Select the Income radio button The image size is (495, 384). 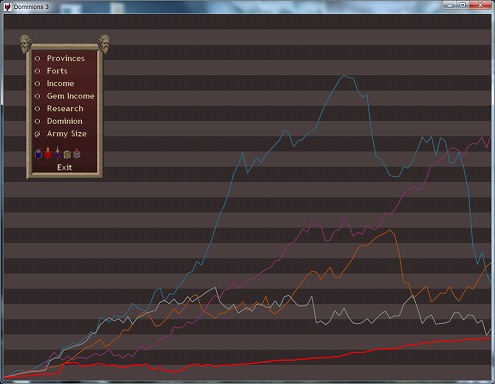37,83
